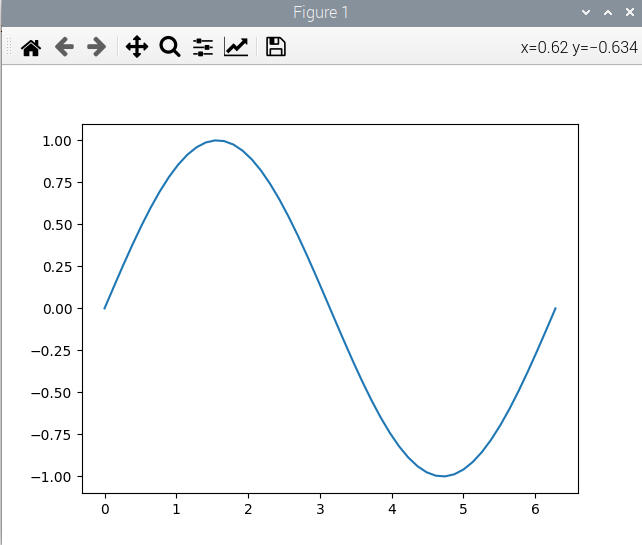Save the figure with the floppy disk icon
642x545 pixels.
[276, 47]
